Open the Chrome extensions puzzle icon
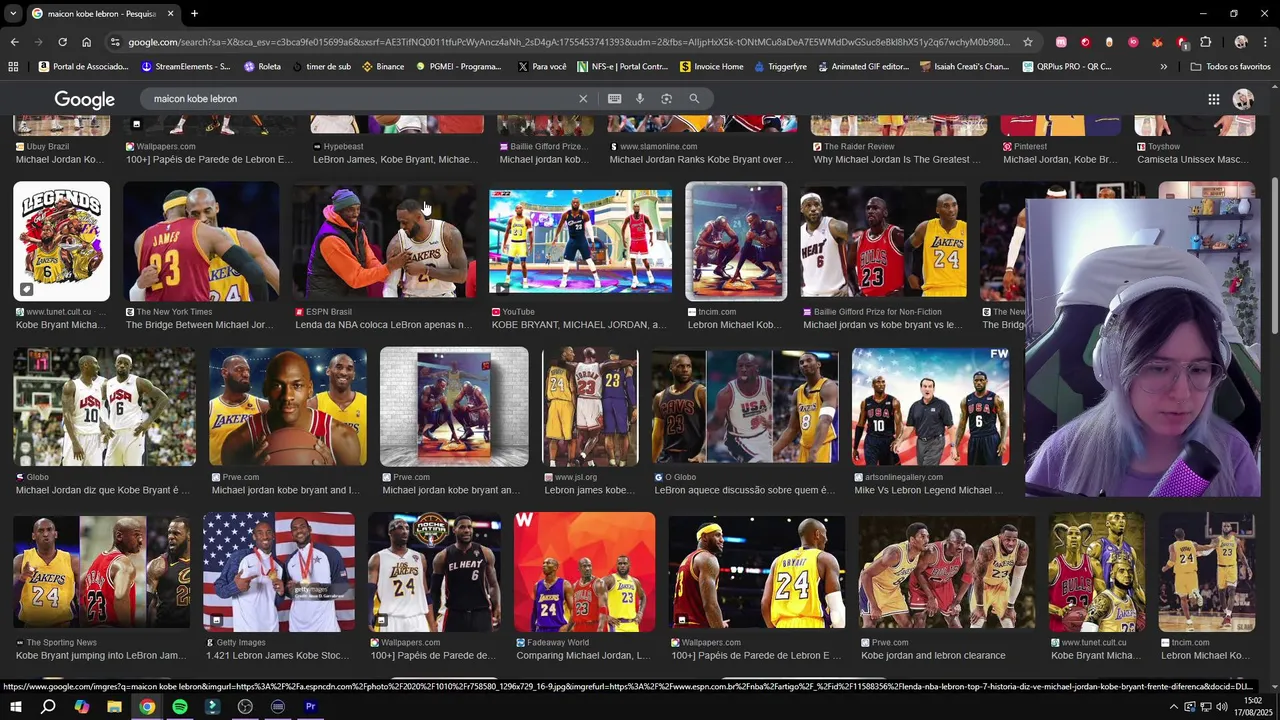Image resolution: width=1280 pixels, height=720 pixels. 1205,42
